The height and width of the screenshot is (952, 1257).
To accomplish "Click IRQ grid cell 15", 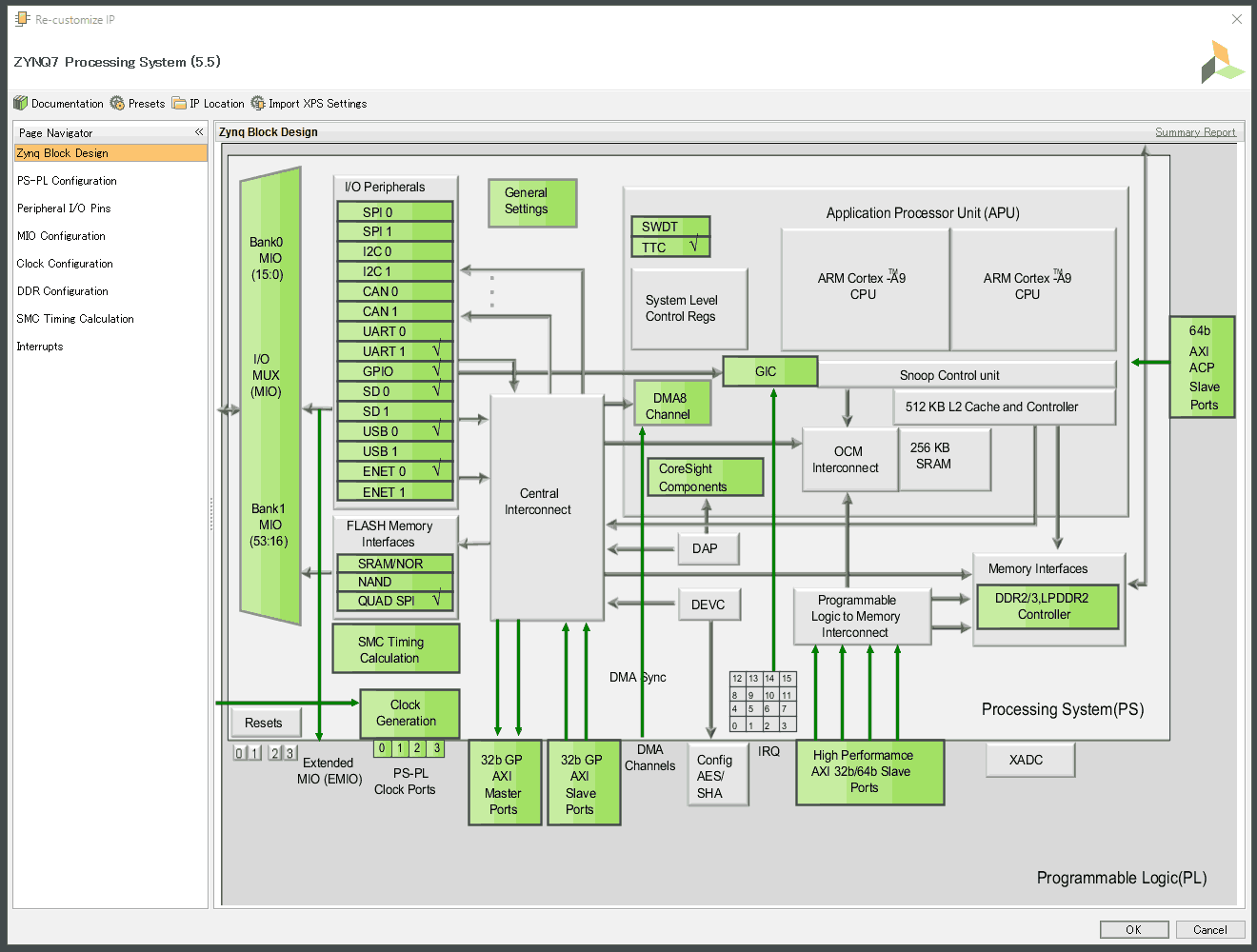I will click(787, 679).
